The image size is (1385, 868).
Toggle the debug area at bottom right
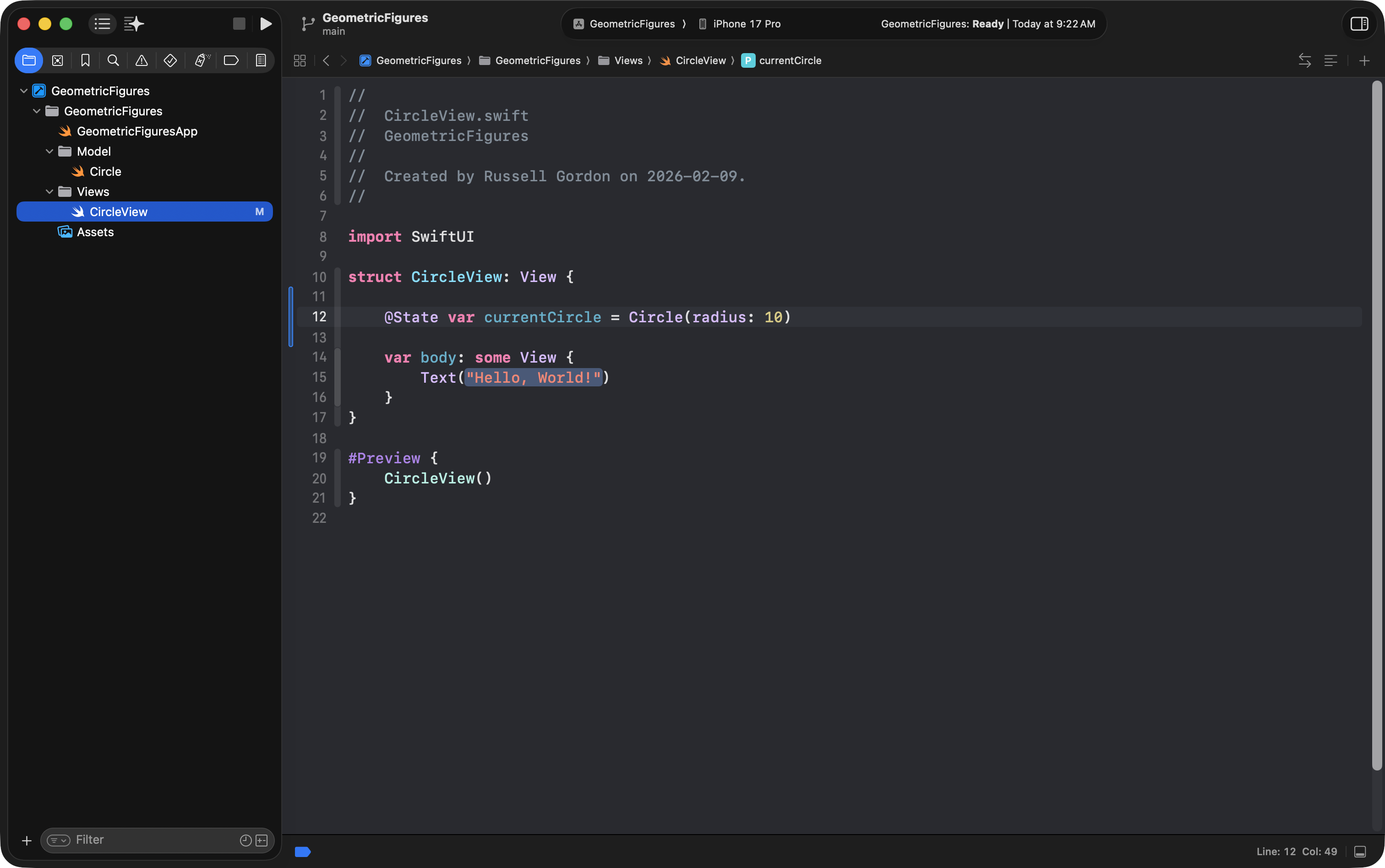[x=1360, y=852]
